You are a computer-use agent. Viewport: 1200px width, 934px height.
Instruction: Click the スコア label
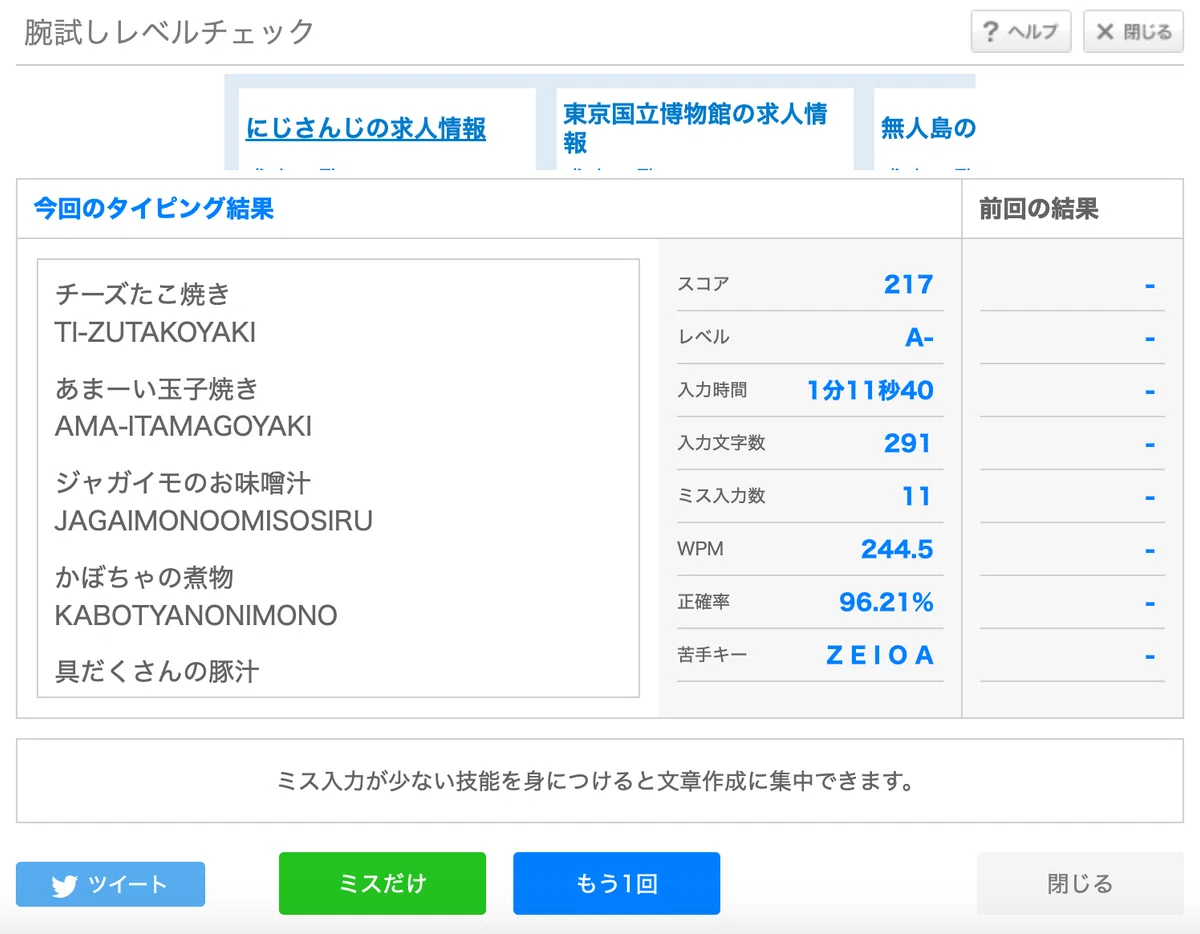(x=703, y=284)
